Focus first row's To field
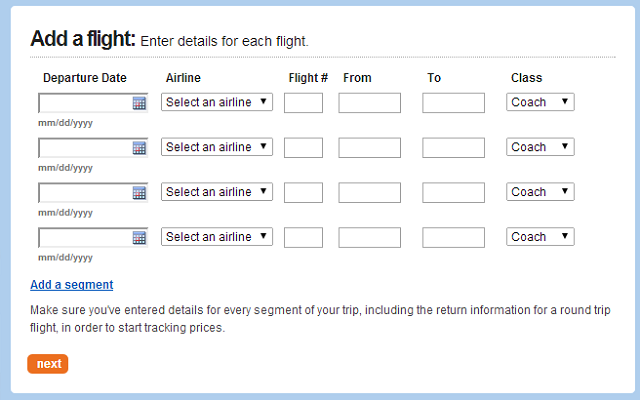 [453, 103]
